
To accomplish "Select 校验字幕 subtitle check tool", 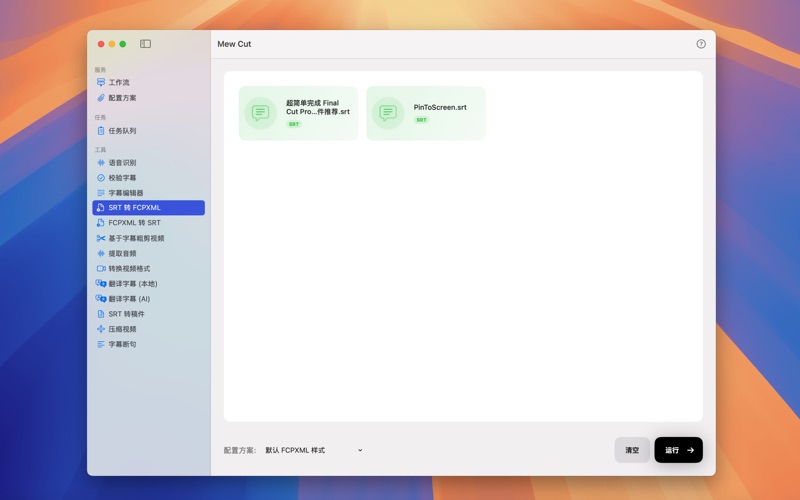I will pos(122,178).
